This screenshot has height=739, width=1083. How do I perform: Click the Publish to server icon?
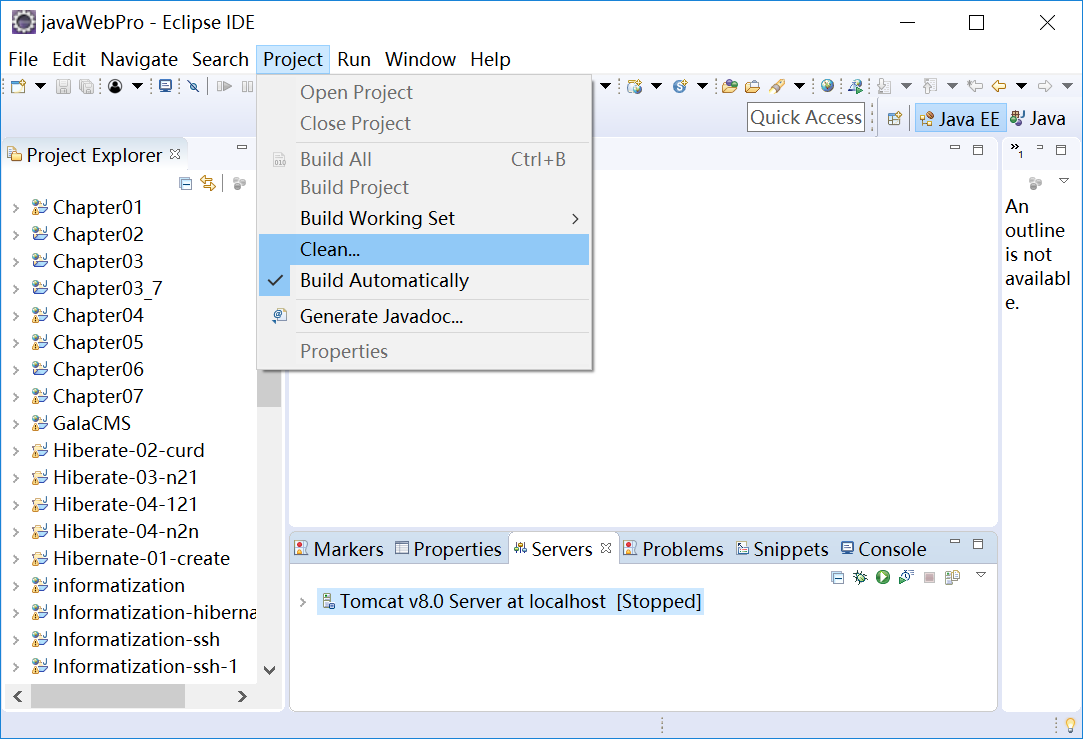(x=952, y=577)
